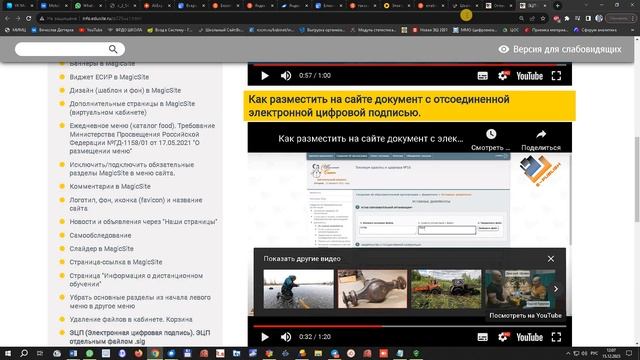Open 'Убрать основные разделы из начала левого меню' link
Screen dimensions: 640x360
point(140,302)
